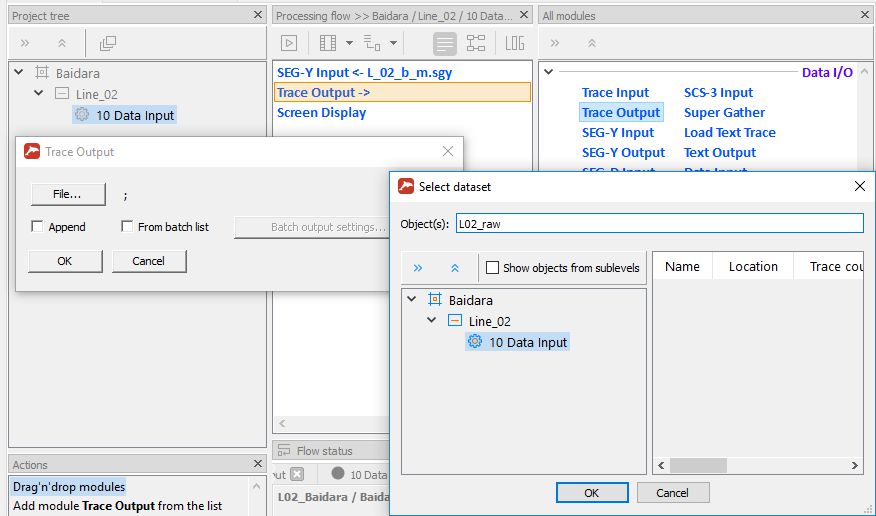Screen dimensions: 876x516
Task: Collapse all in Select dataset dialog
Action: (x=455, y=268)
